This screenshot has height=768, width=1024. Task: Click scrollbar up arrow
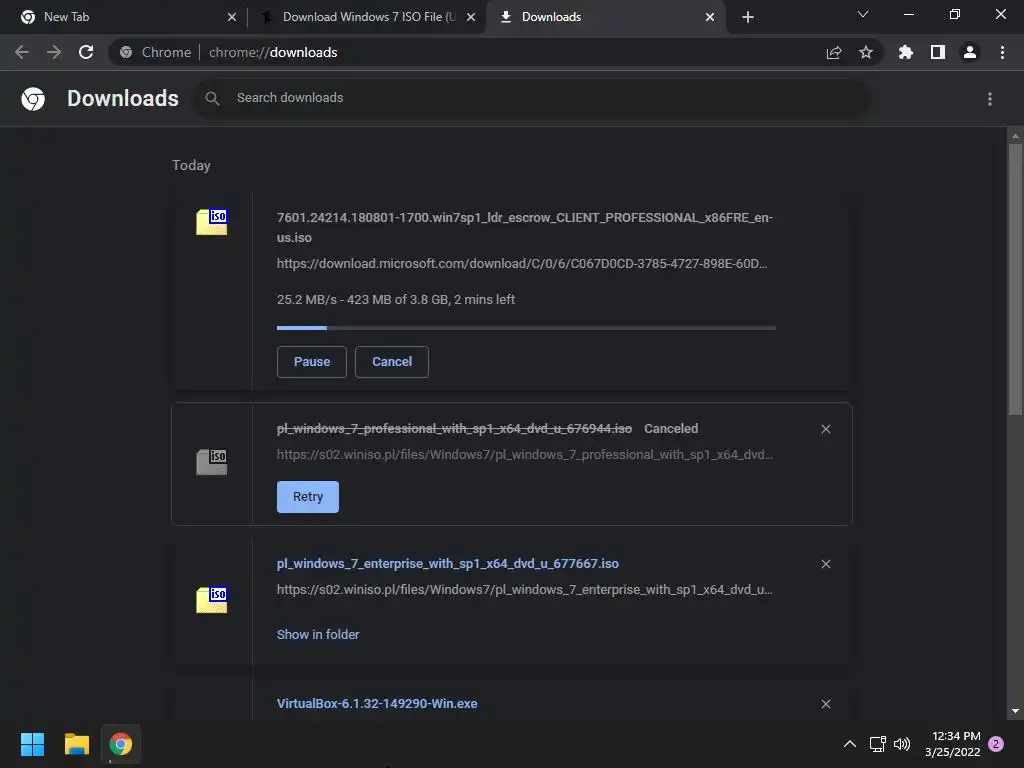pyautogui.click(x=1015, y=136)
